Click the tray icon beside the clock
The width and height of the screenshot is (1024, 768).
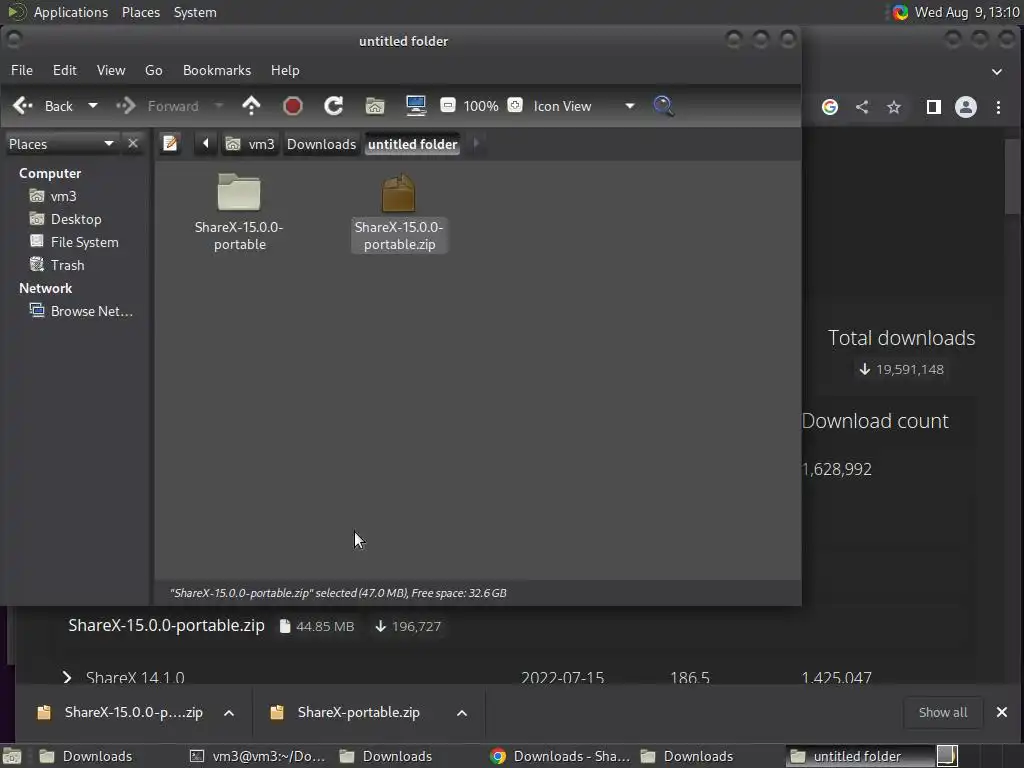[x=900, y=12]
